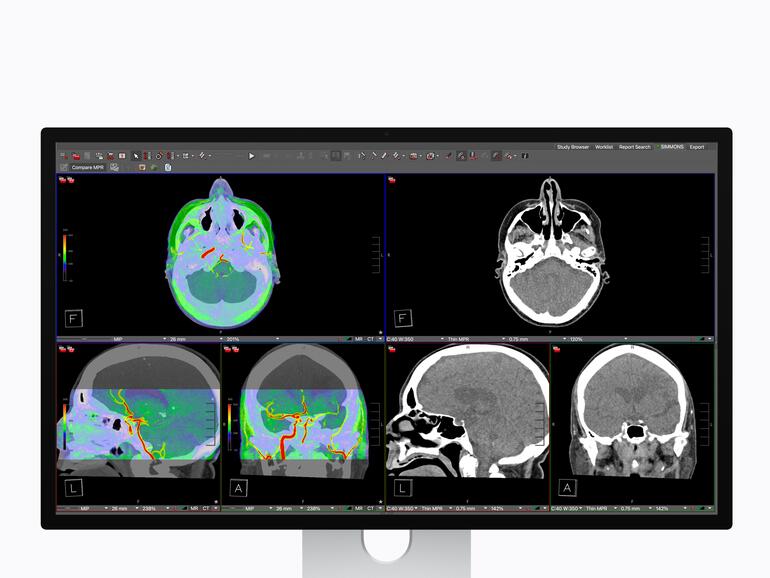The image size is (770, 578).
Task: Click the black binoculars icon at the toolbar's right end
Action: [525, 156]
